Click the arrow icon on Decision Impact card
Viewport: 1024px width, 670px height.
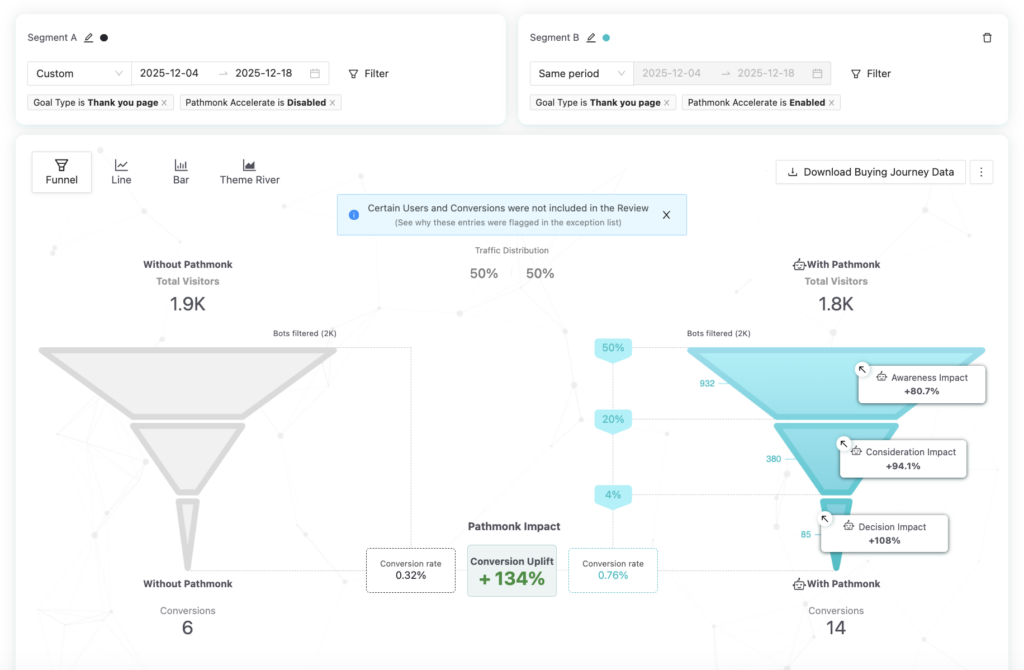tap(826, 518)
